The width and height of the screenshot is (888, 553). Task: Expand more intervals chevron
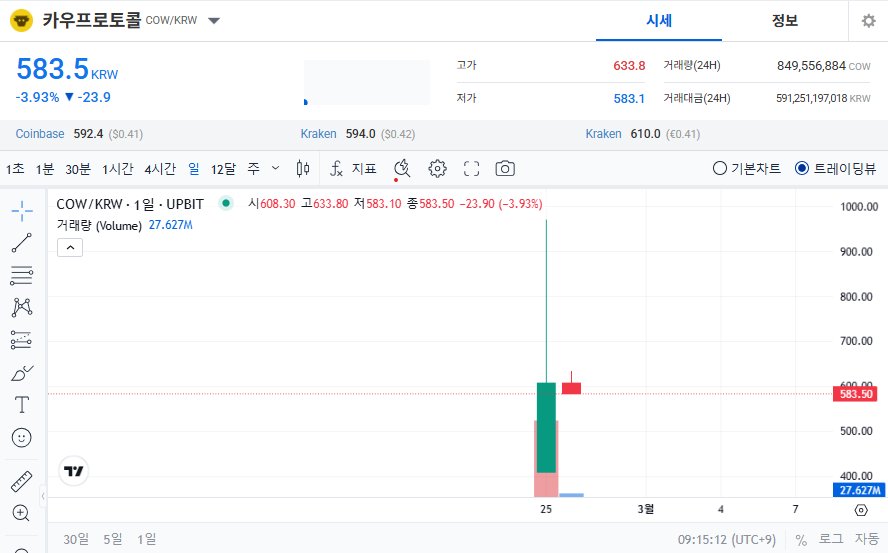[276, 168]
